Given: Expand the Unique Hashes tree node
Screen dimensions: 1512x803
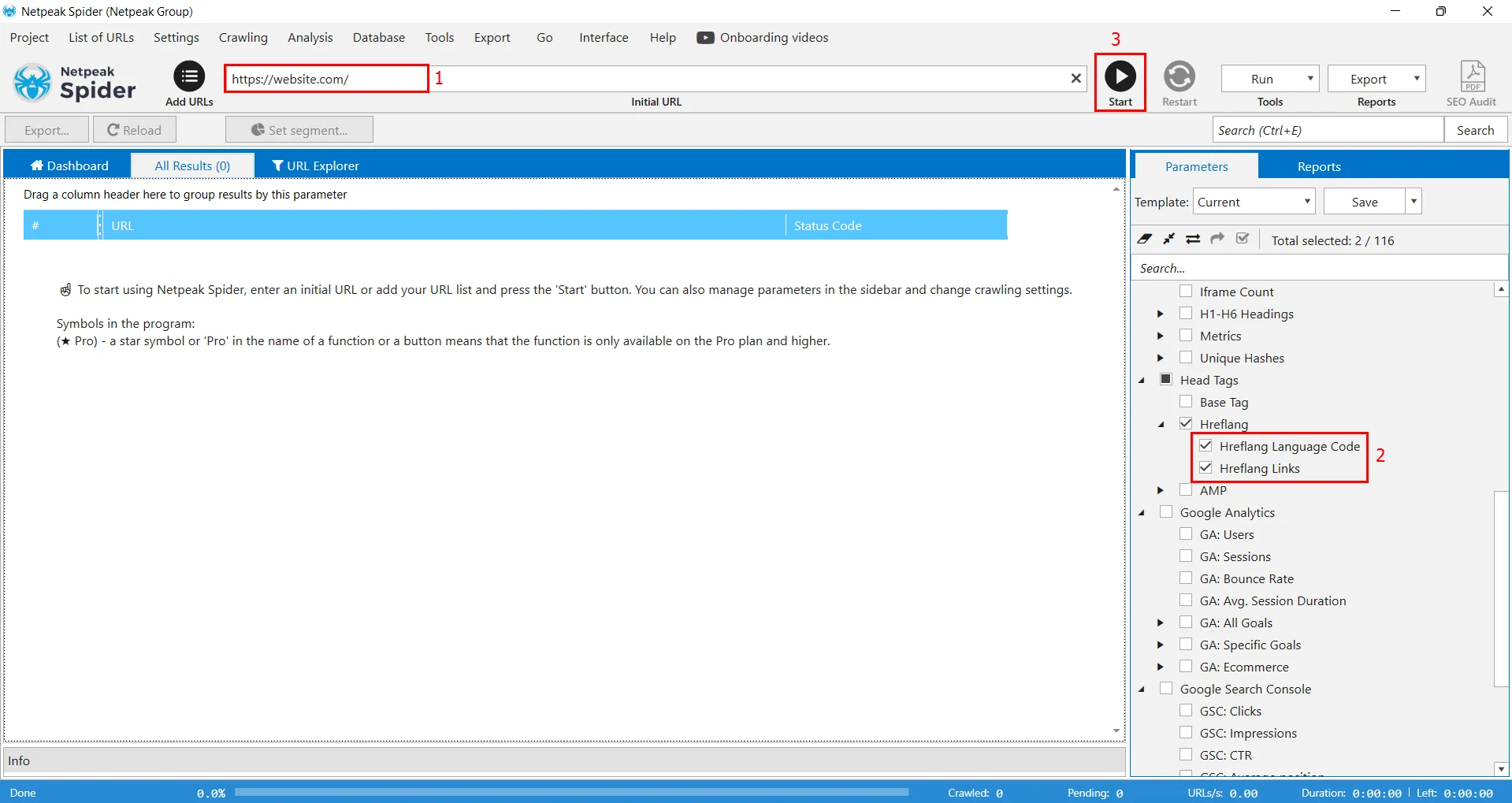Looking at the screenshot, I should 1160,358.
